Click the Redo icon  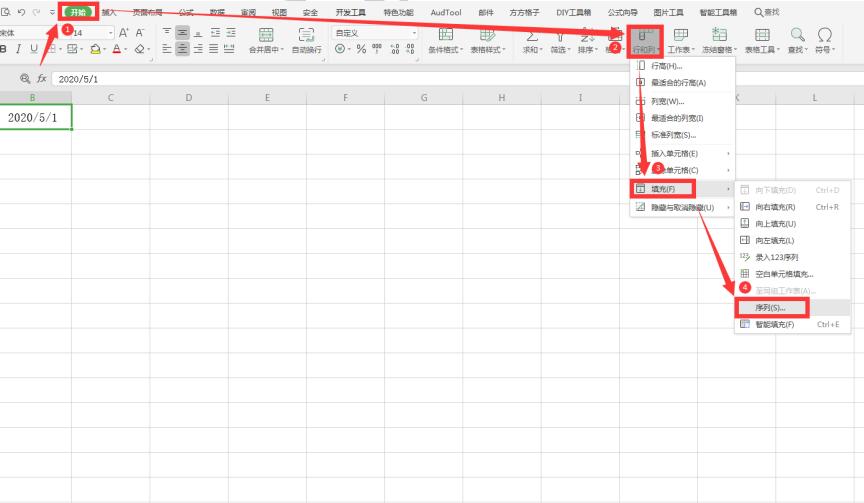click(36, 12)
